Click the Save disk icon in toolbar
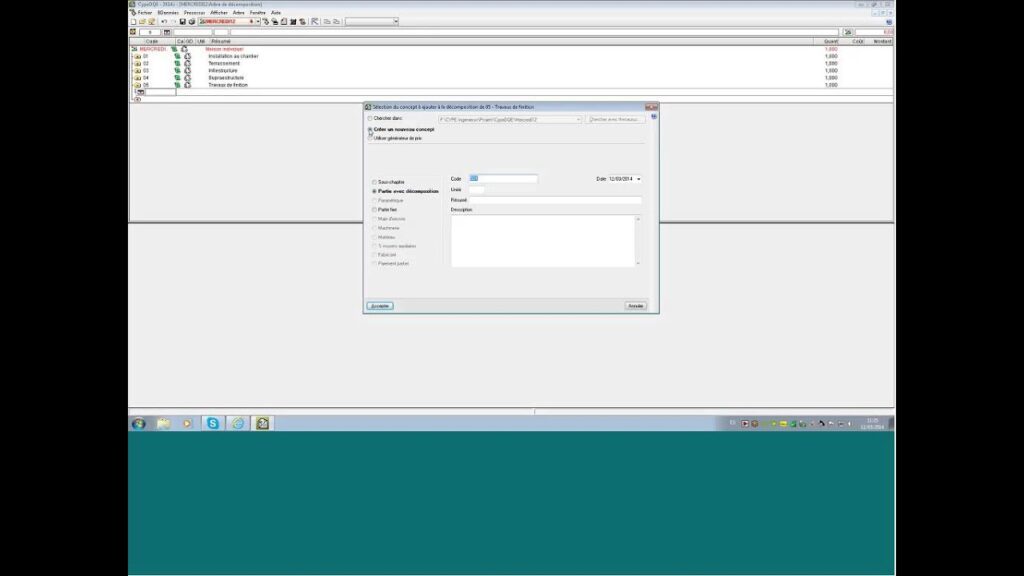 click(x=182, y=21)
